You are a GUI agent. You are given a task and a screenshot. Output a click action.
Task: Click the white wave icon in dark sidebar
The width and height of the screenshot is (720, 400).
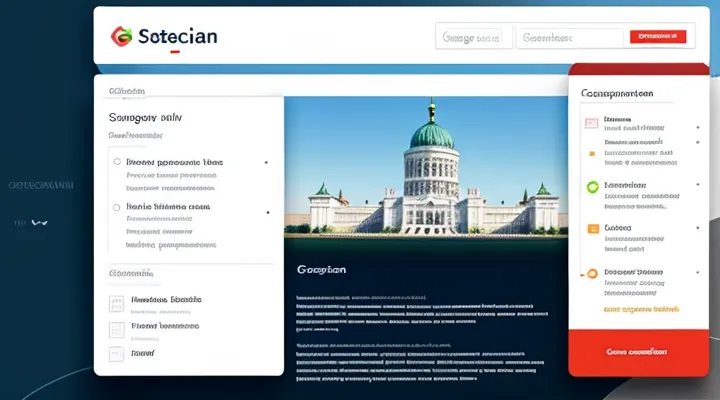[39, 223]
